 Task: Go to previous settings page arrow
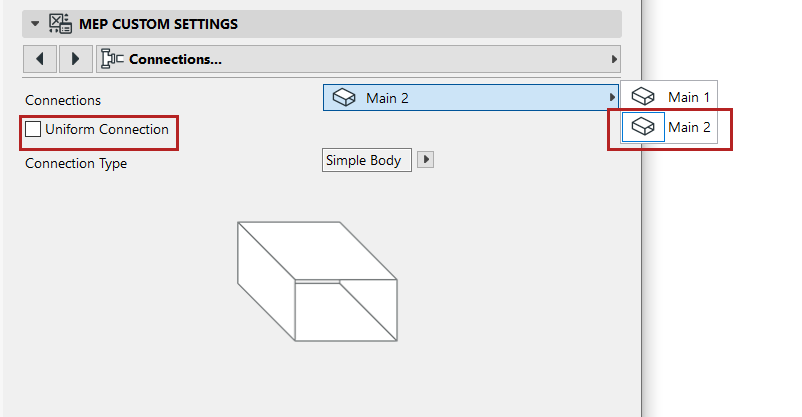39,59
